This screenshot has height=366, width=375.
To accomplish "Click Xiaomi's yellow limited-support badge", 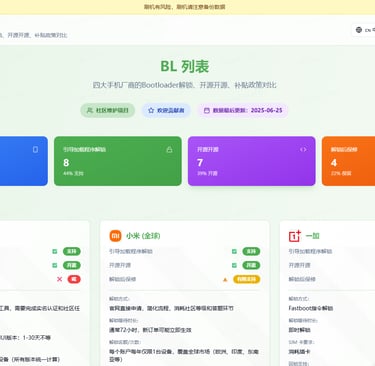I will (246, 279).
